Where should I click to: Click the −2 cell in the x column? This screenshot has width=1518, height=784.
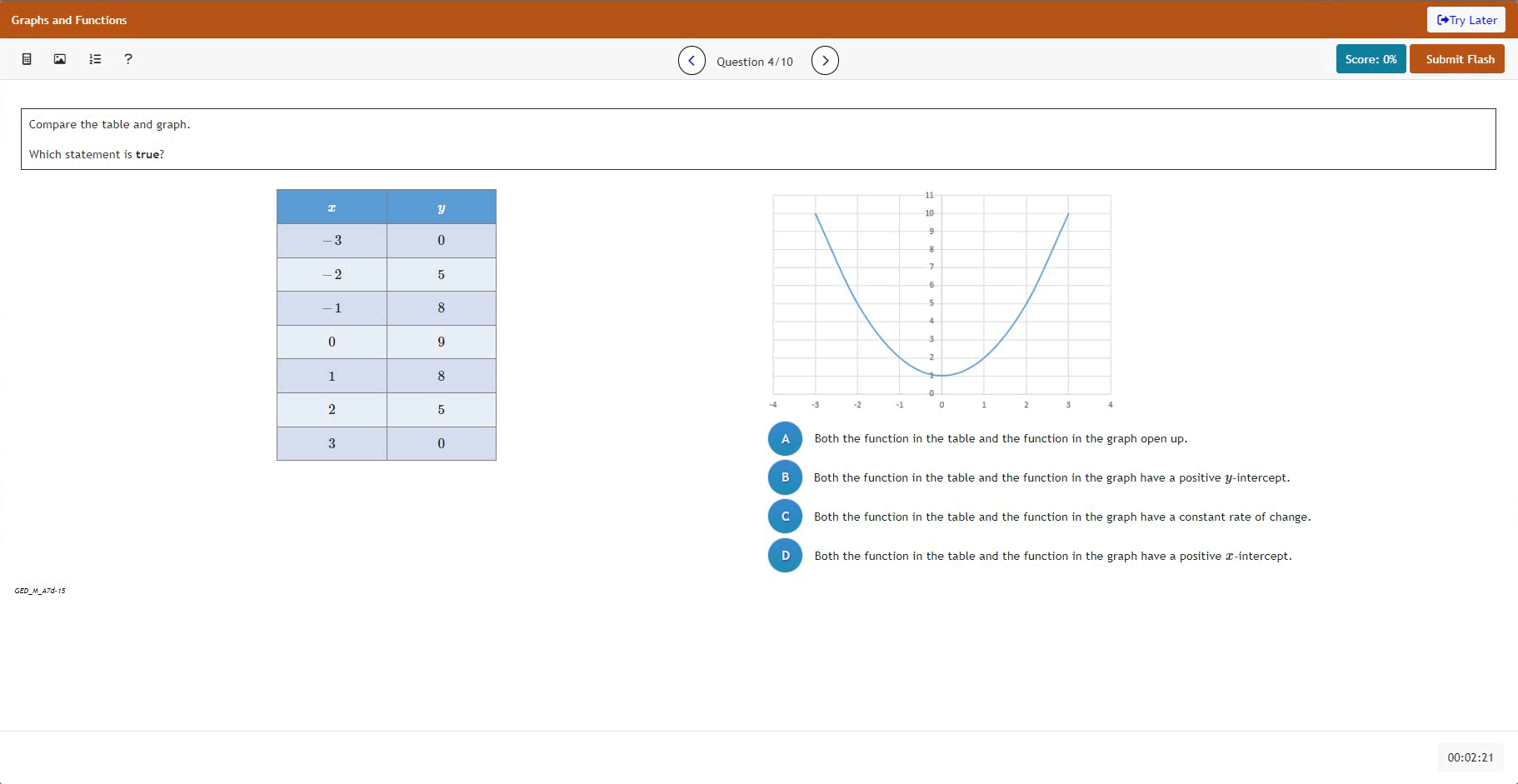point(332,275)
